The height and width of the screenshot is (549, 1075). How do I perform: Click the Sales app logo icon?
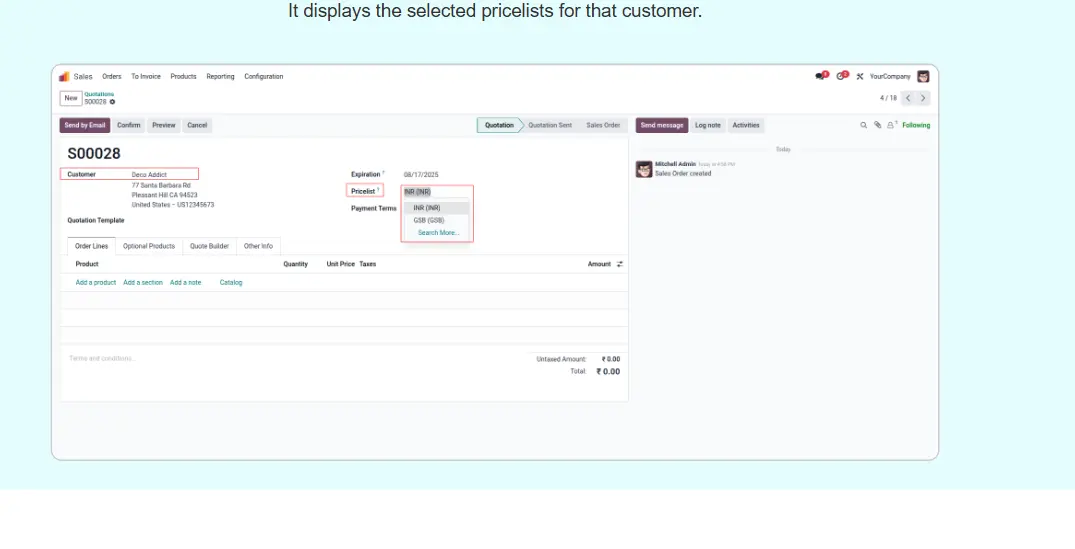coord(64,77)
